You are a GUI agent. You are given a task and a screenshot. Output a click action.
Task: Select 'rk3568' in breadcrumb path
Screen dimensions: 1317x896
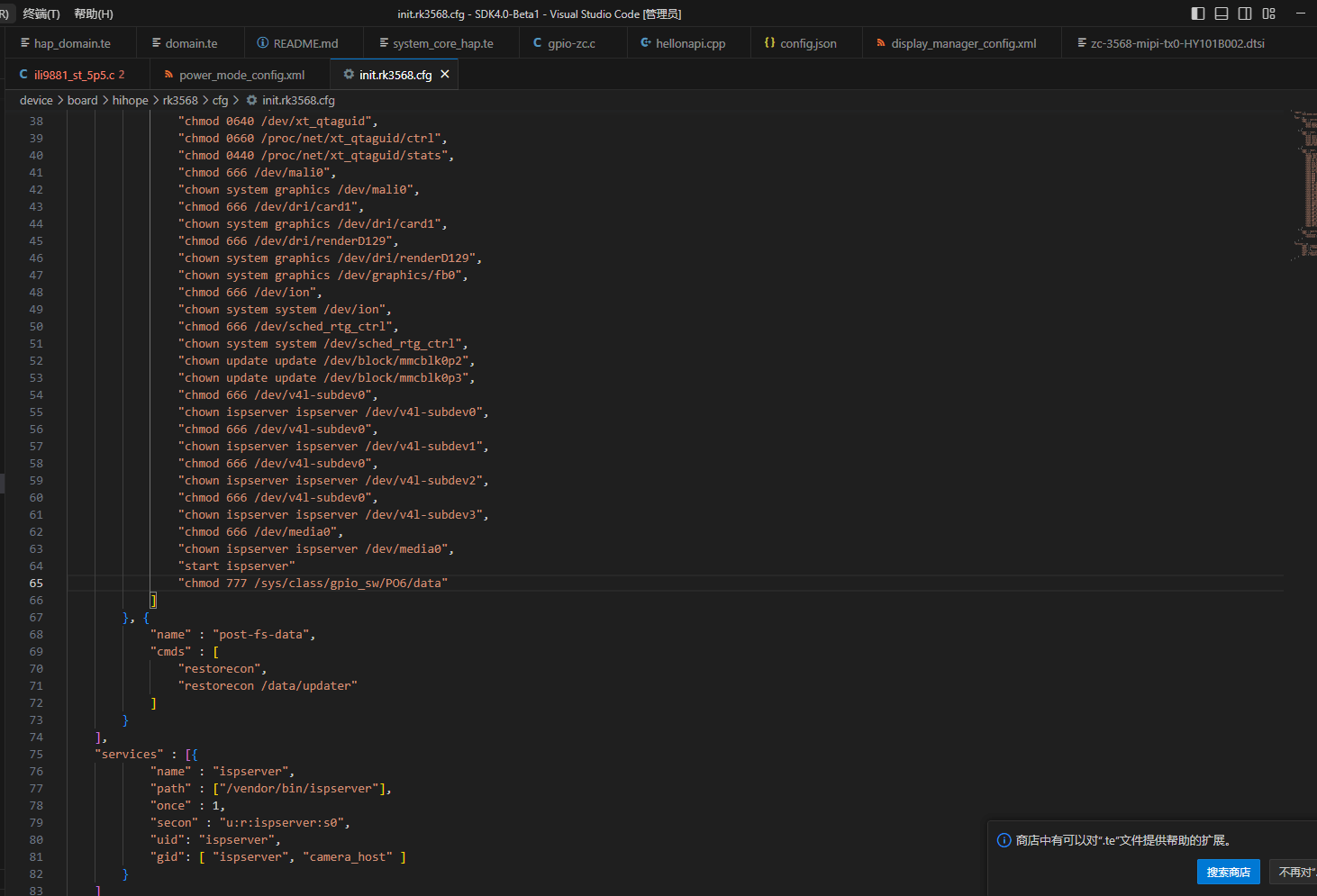pos(180,100)
